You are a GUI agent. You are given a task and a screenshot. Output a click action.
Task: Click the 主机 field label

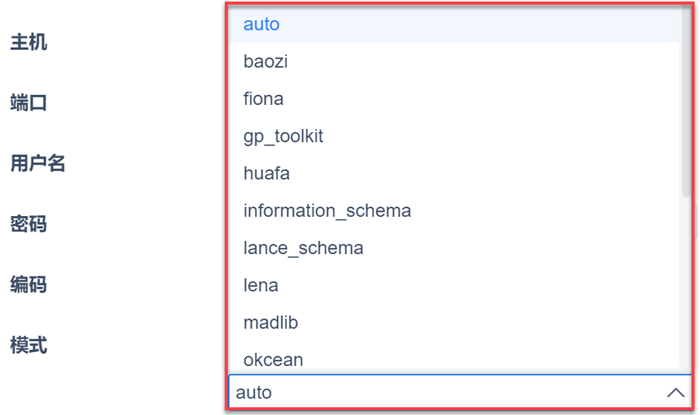[x=29, y=42]
